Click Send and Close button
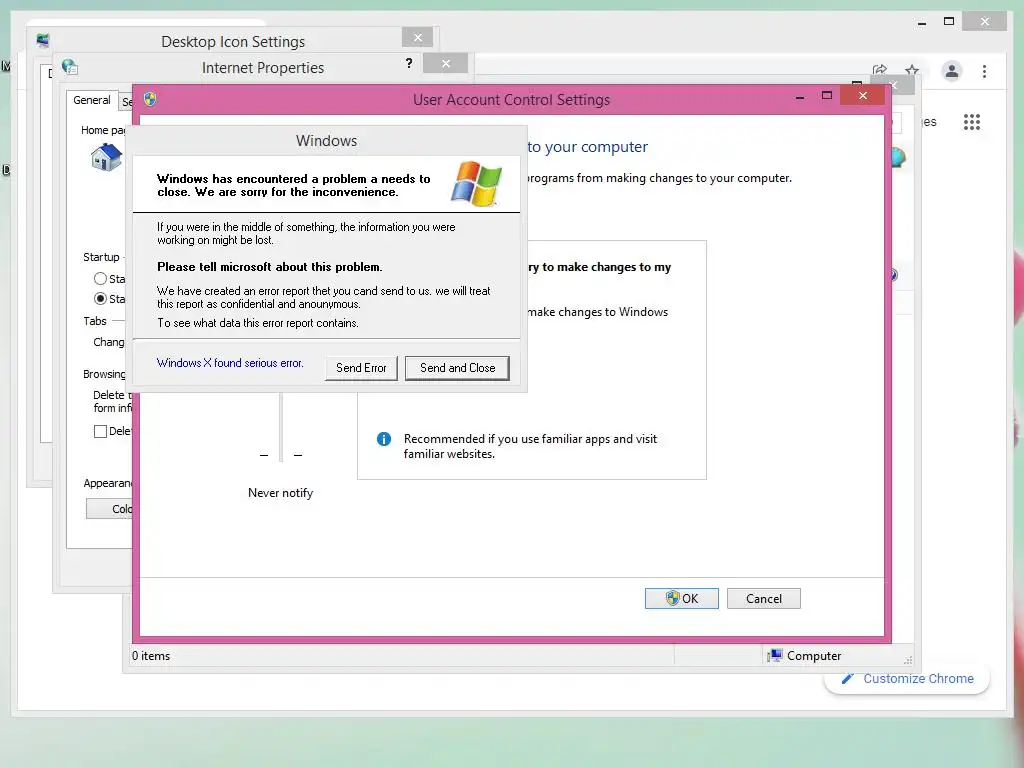 pyautogui.click(x=457, y=368)
